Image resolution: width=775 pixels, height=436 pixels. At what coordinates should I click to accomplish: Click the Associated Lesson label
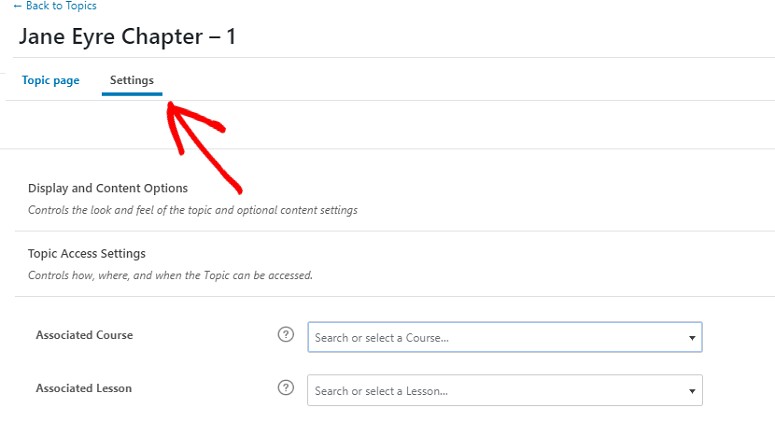point(83,388)
